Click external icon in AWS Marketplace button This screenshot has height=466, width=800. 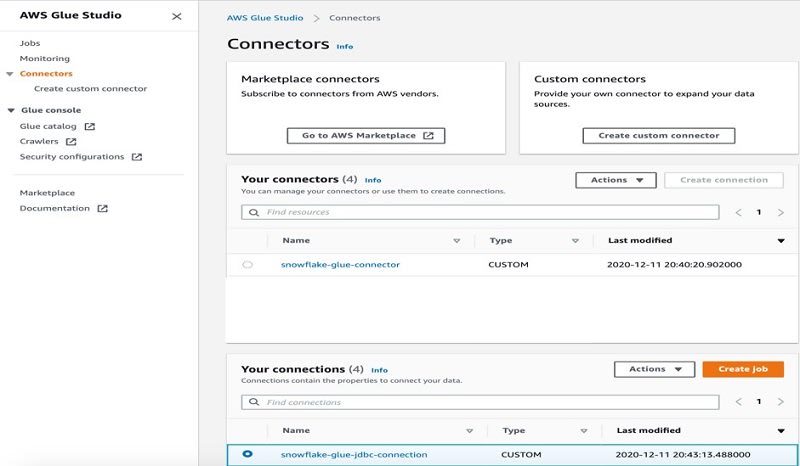428,136
